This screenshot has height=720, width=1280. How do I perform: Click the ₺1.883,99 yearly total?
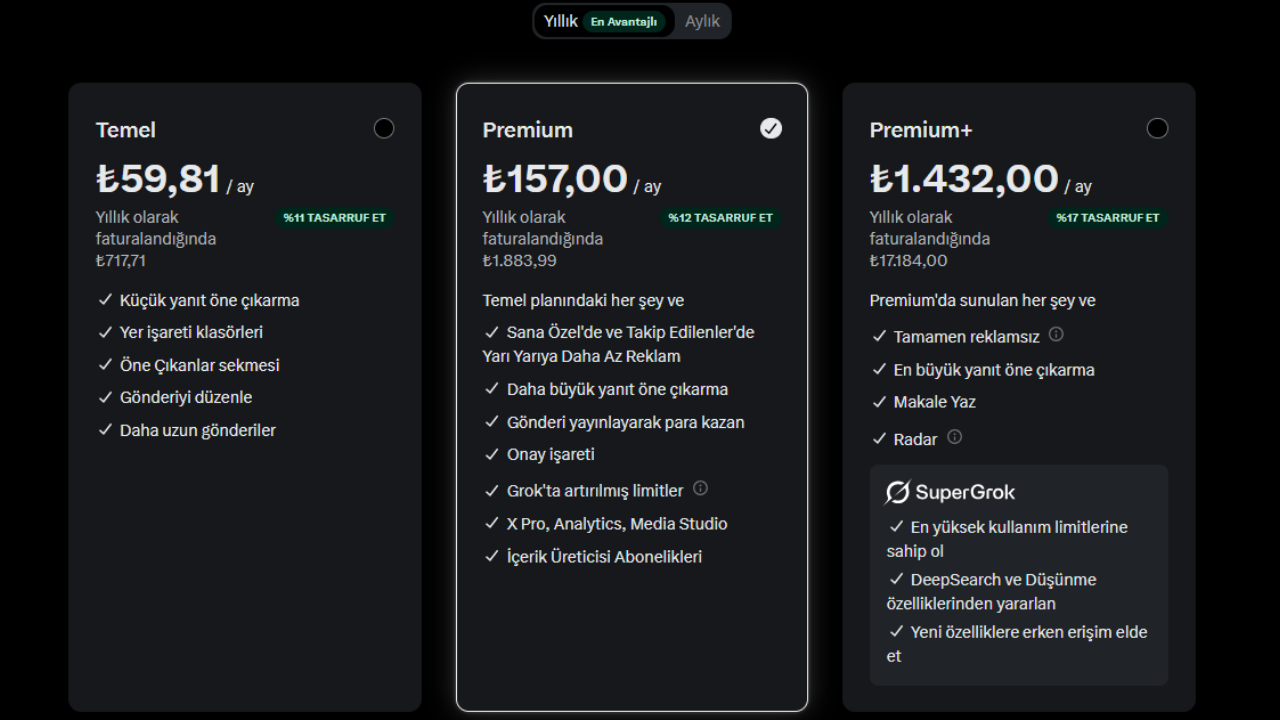[520, 261]
